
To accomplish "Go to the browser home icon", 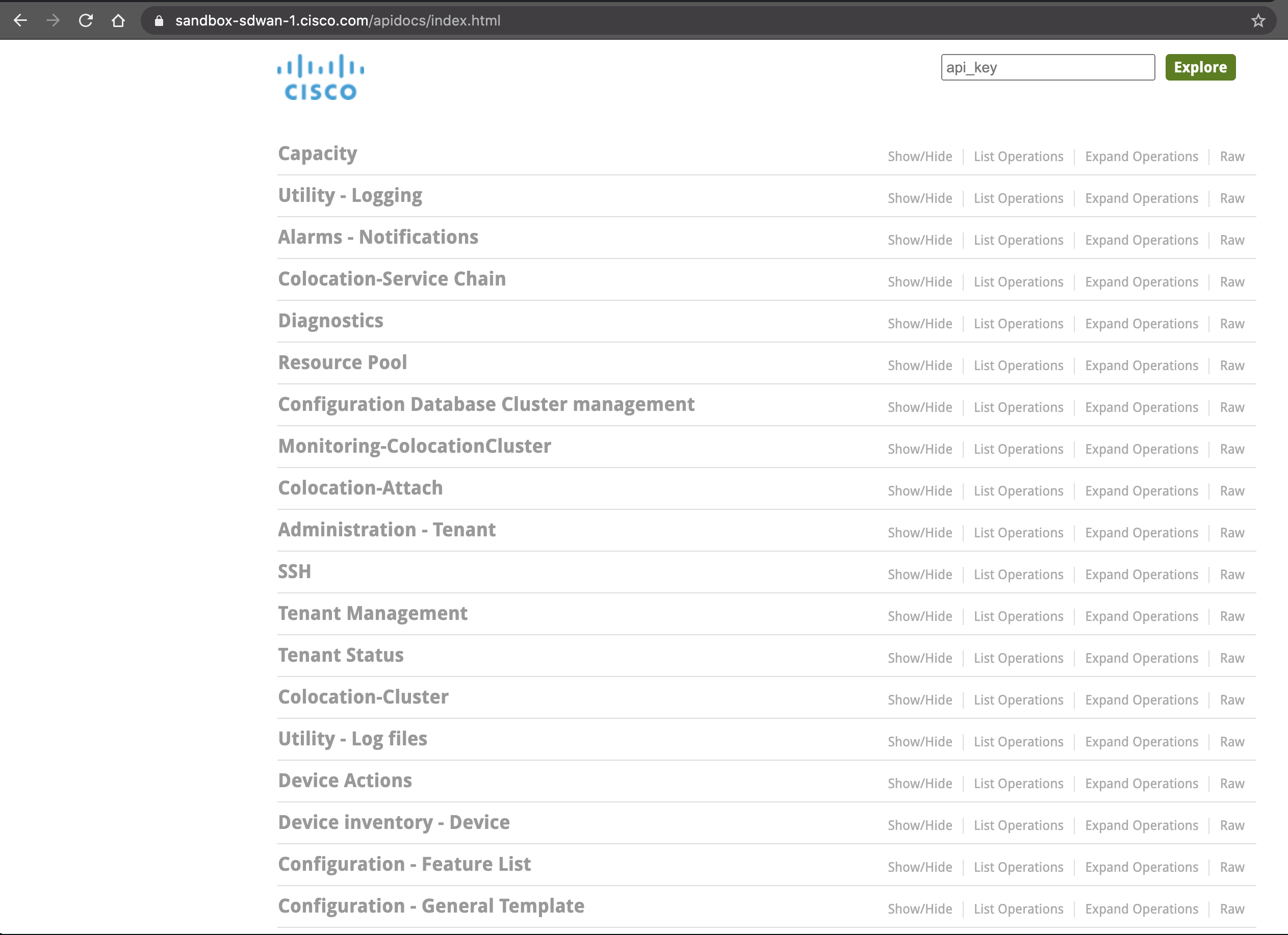I will coord(118,20).
